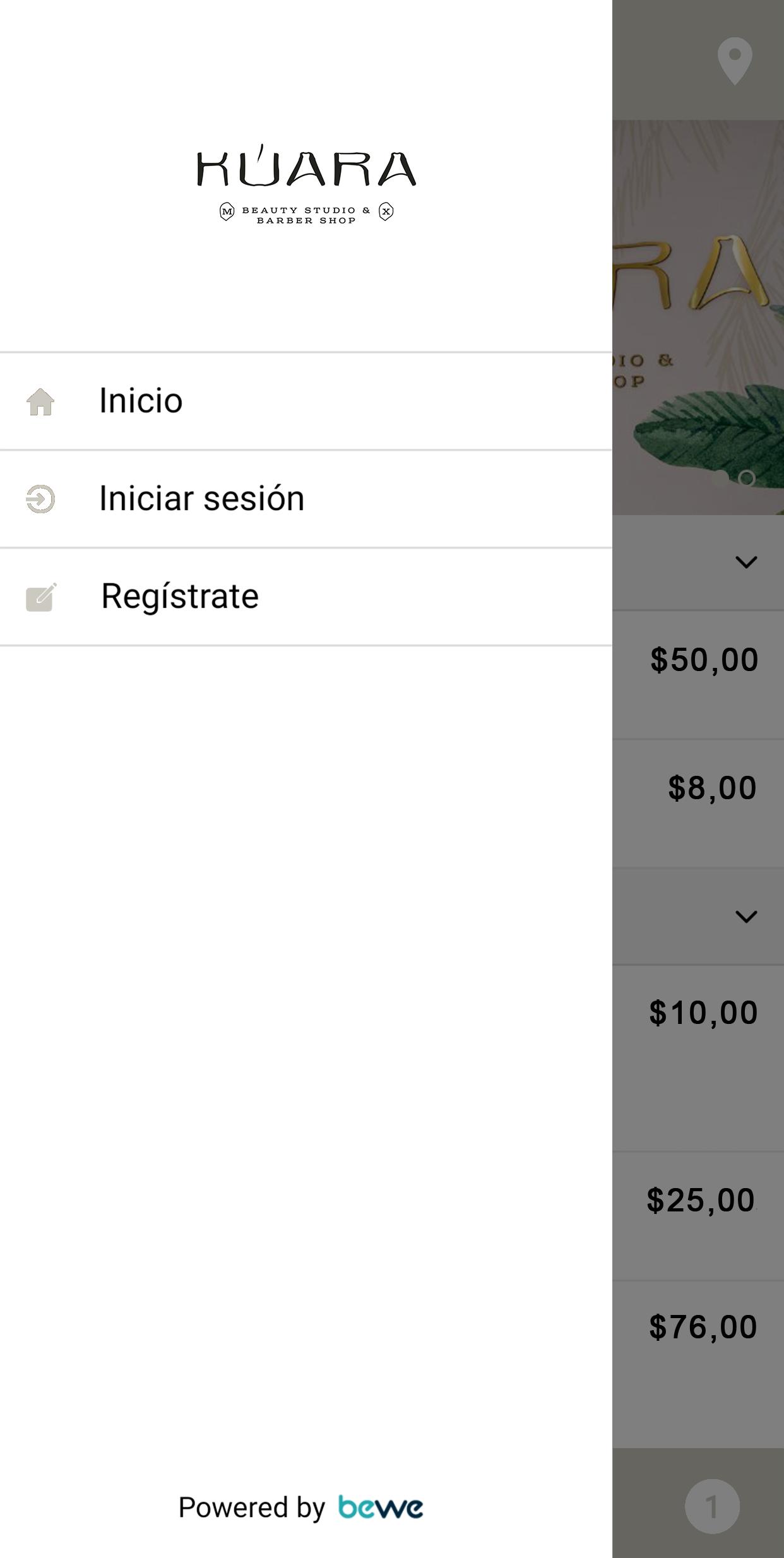Choose the $25,00 service row
The width and height of the screenshot is (784, 1558).
pos(698,1216)
